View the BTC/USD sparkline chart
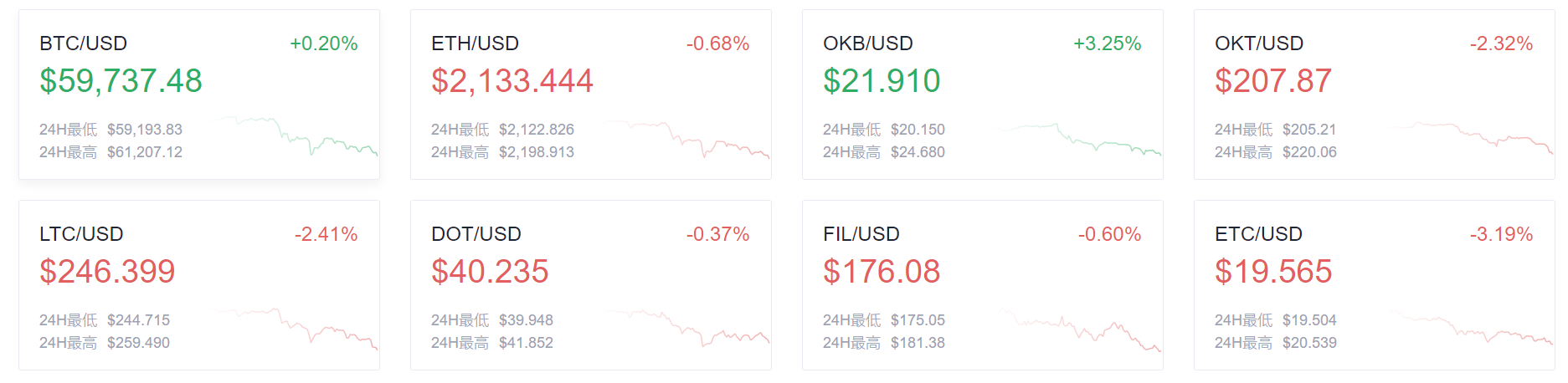1568x383 pixels. coord(295,136)
